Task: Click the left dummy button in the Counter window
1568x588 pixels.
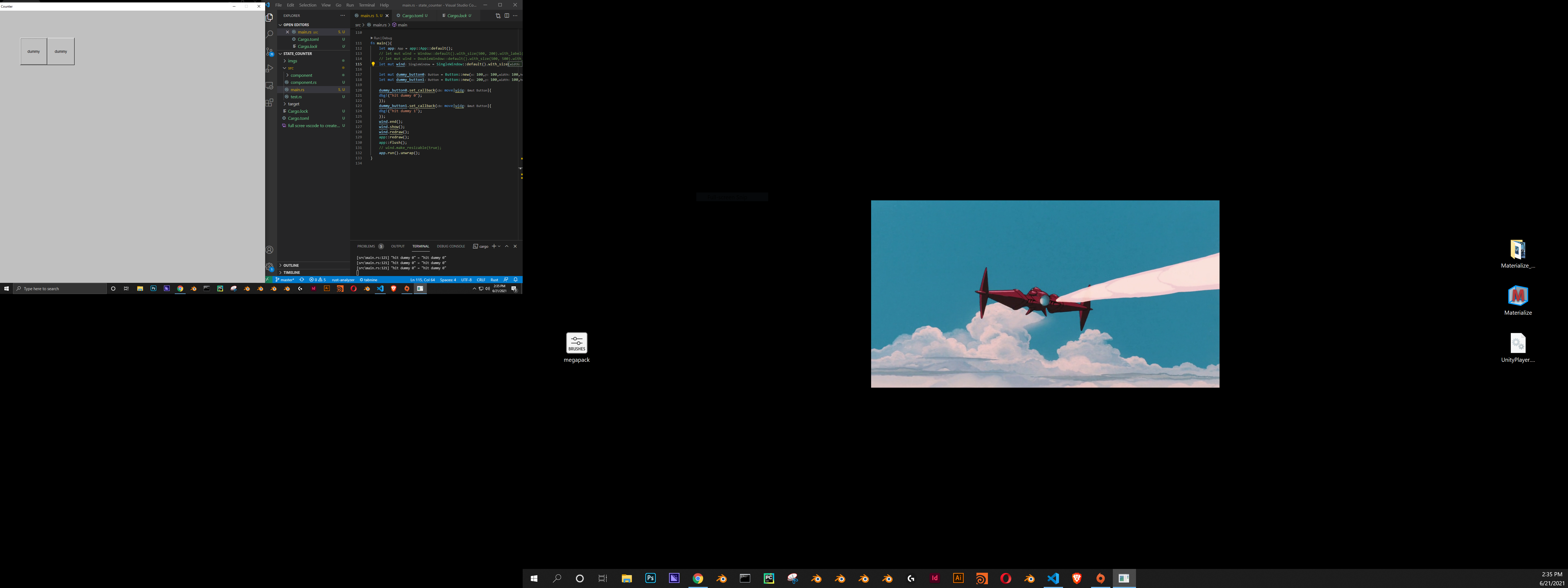Action: click(33, 51)
